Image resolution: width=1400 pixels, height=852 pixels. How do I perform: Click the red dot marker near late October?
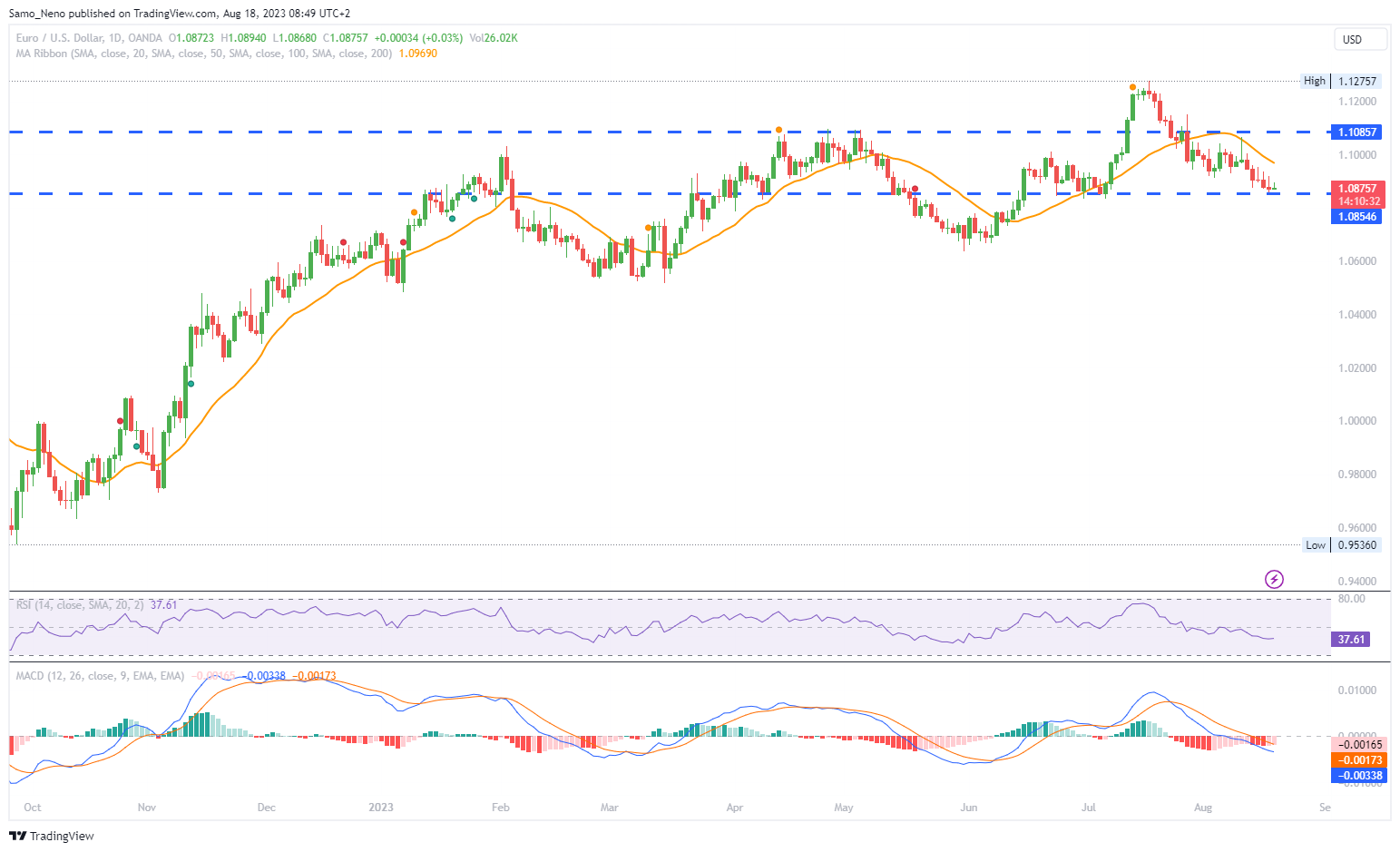pos(120,420)
